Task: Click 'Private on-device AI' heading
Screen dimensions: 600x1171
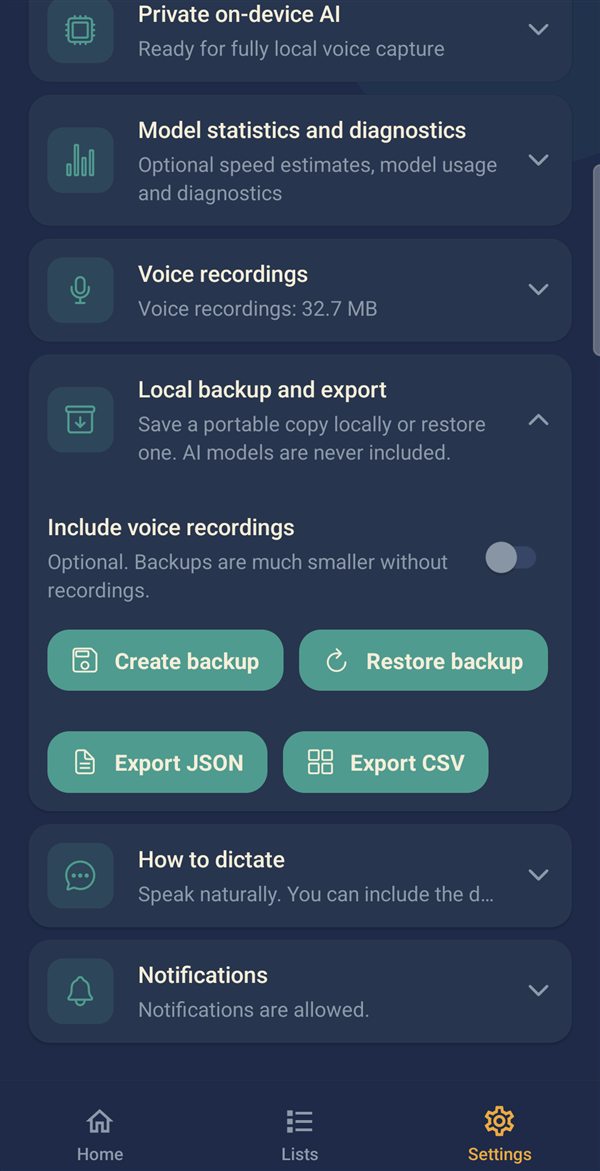Action: point(239,13)
